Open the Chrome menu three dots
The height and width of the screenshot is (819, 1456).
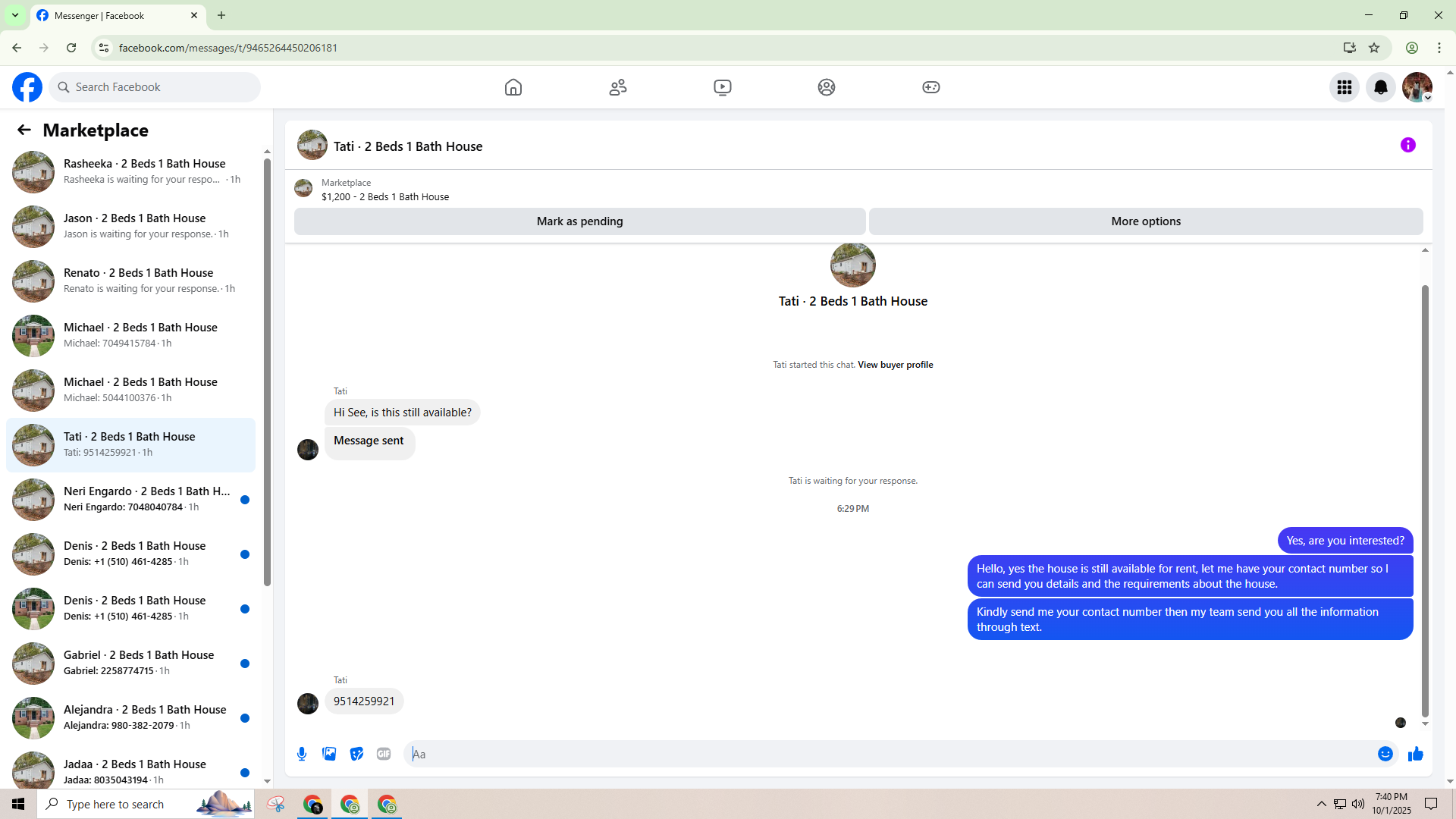click(x=1439, y=48)
